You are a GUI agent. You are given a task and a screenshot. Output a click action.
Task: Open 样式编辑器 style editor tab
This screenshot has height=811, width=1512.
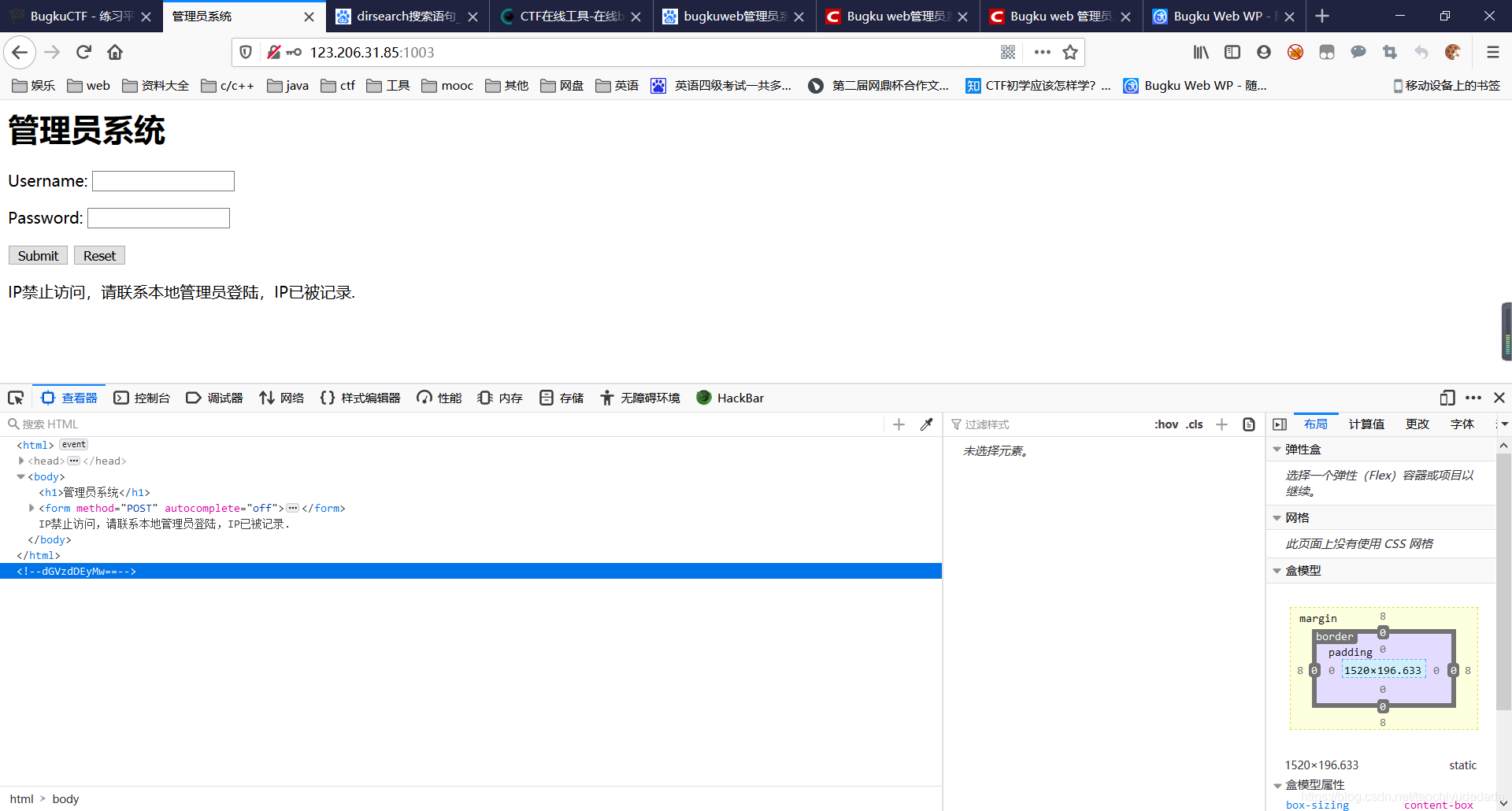click(361, 398)
